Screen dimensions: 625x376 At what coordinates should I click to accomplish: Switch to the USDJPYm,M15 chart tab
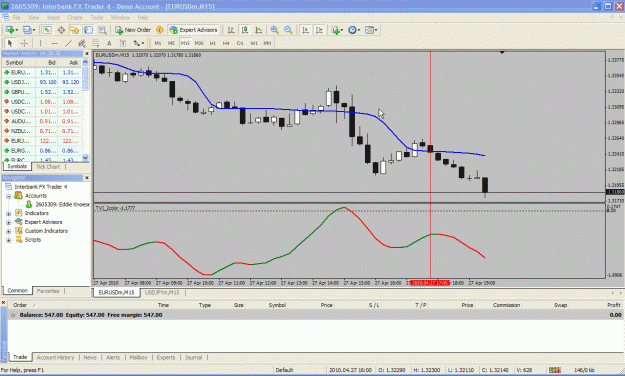click(x=162, y=293)
